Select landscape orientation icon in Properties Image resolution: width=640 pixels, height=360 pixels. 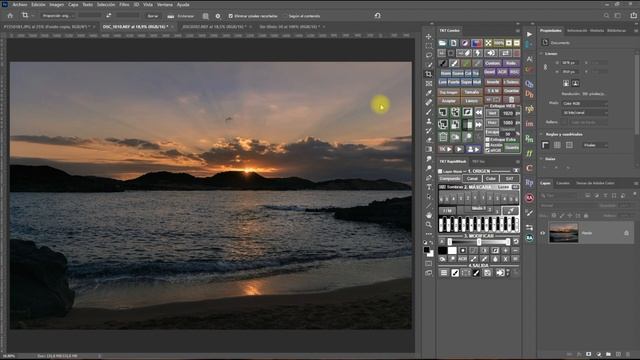[575, 83]
